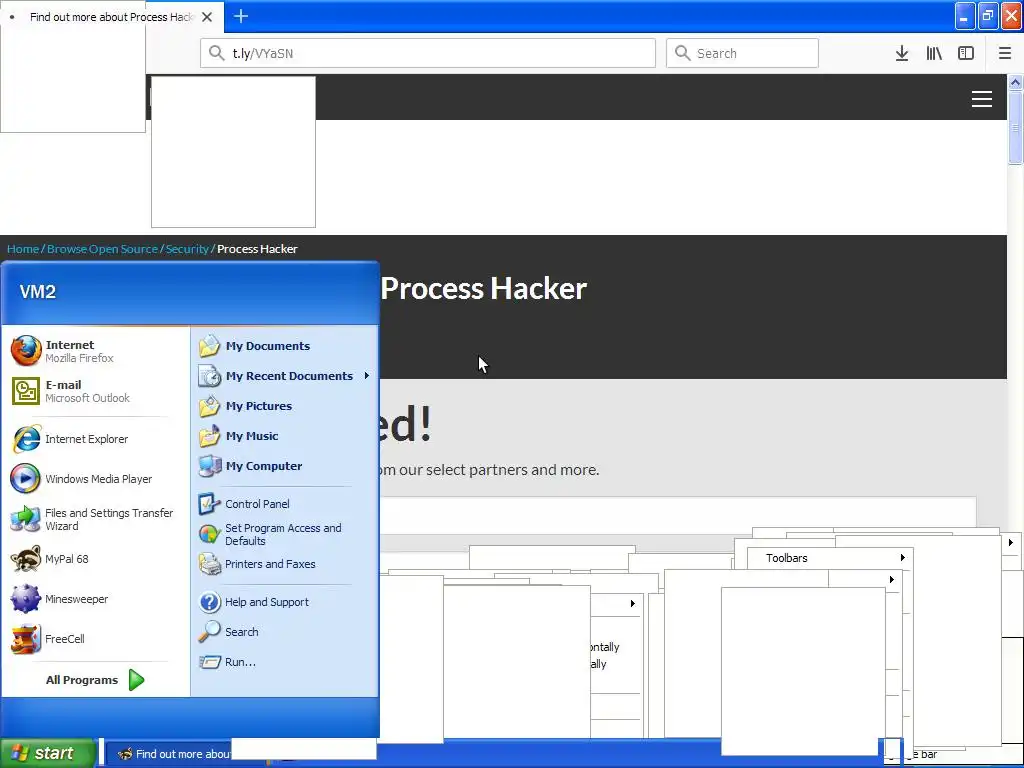Open the Firefox library icon
1024x768 pixels.
[934, 54]
